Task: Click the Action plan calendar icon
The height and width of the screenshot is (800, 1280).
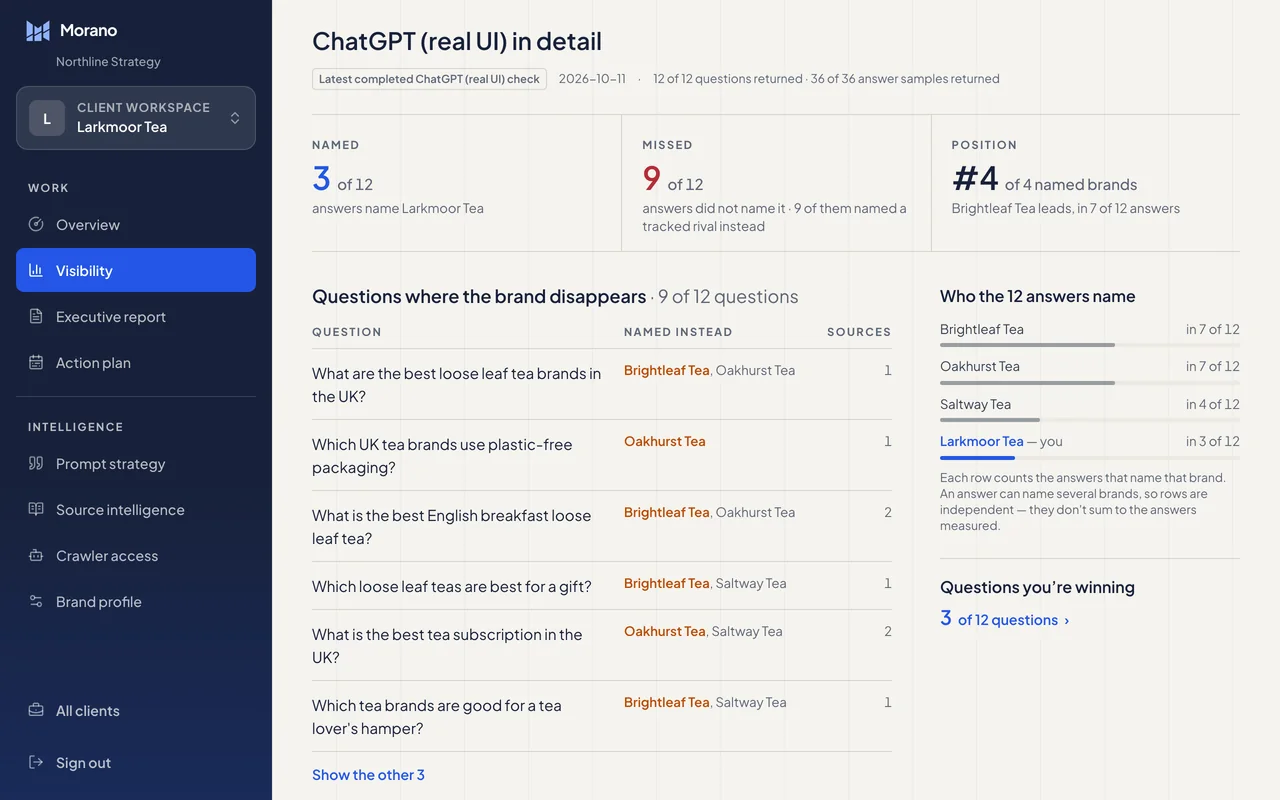Action: pos(36,362)
